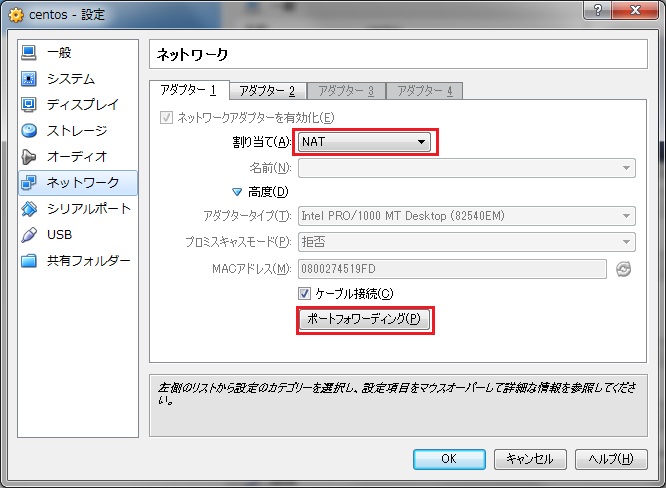Image resolution: width=666 pixels, height=488 pixels.
Task: Confirm settings with OK button
Action: coord(449,459)
